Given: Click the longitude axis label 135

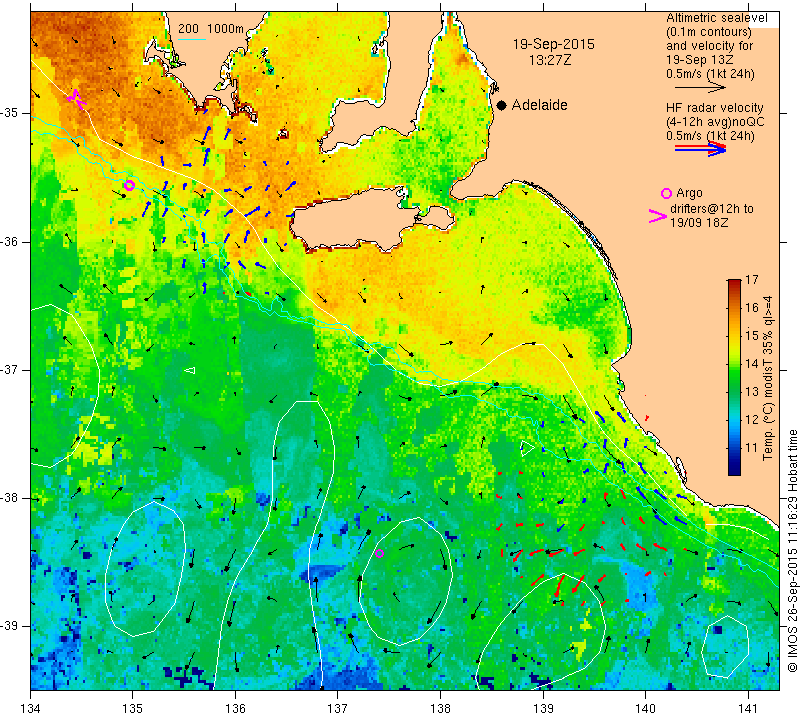Looking at the screenshot, I should point(133,709).
